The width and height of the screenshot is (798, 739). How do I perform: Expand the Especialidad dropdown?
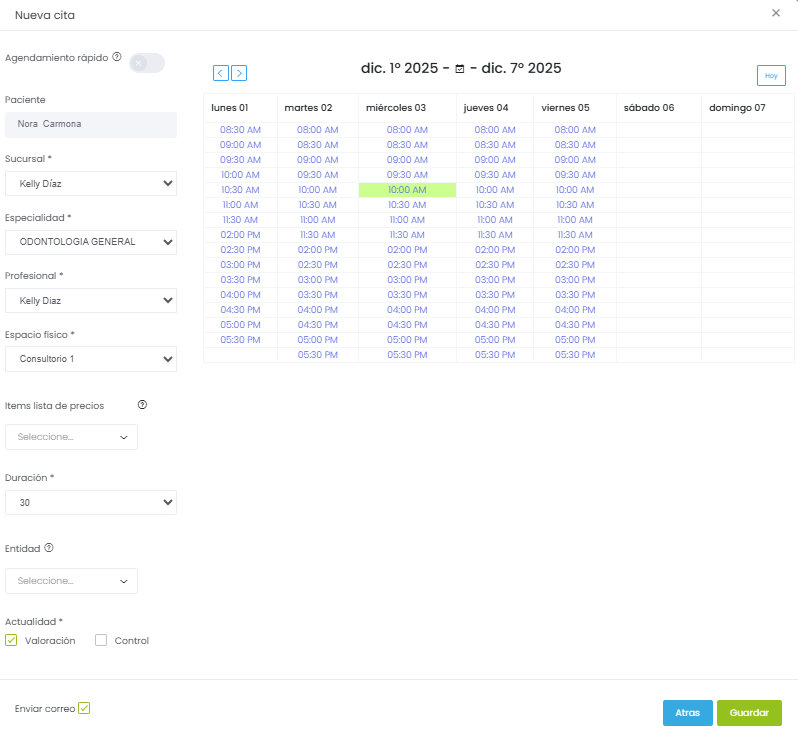[91, 241]
